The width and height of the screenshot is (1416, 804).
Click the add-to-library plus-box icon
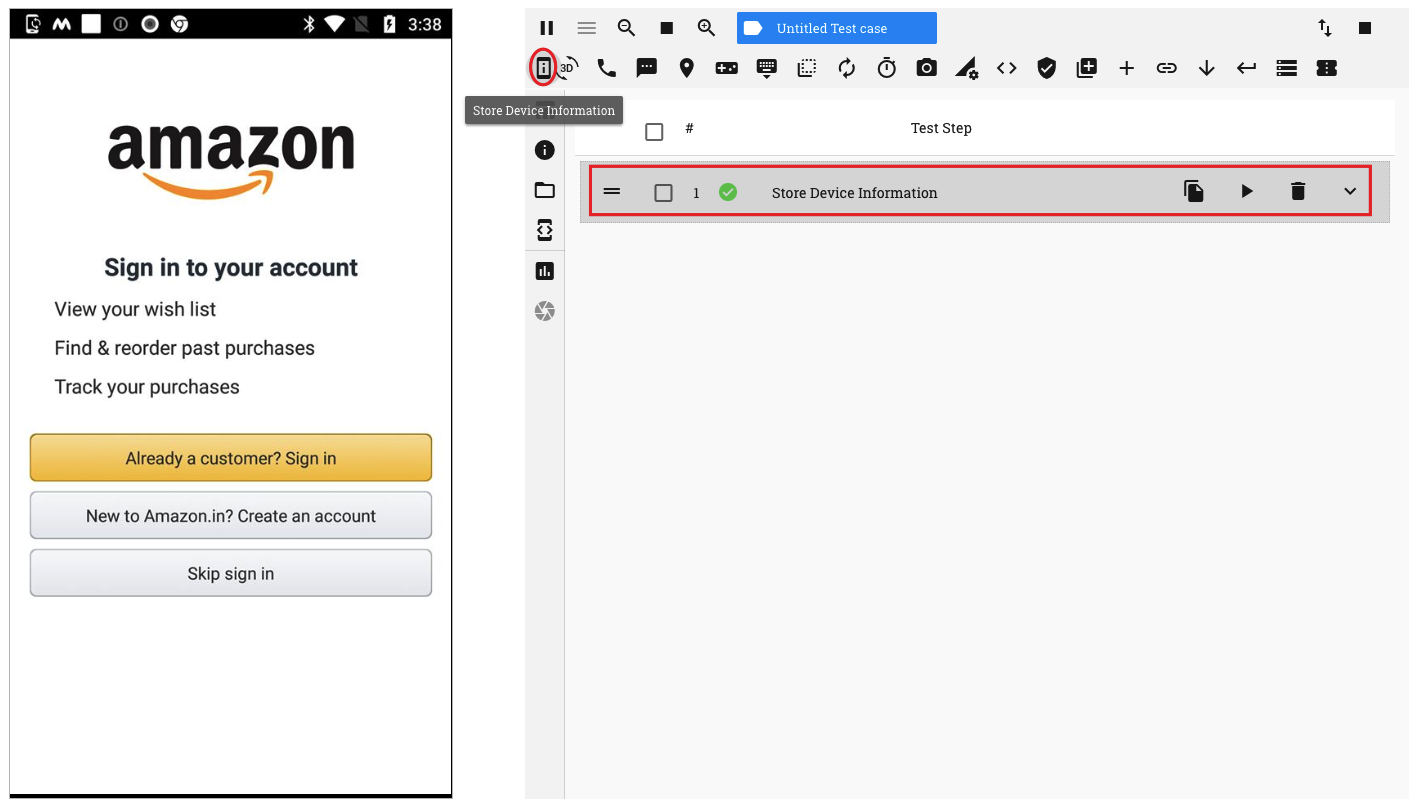point(1087,67)
